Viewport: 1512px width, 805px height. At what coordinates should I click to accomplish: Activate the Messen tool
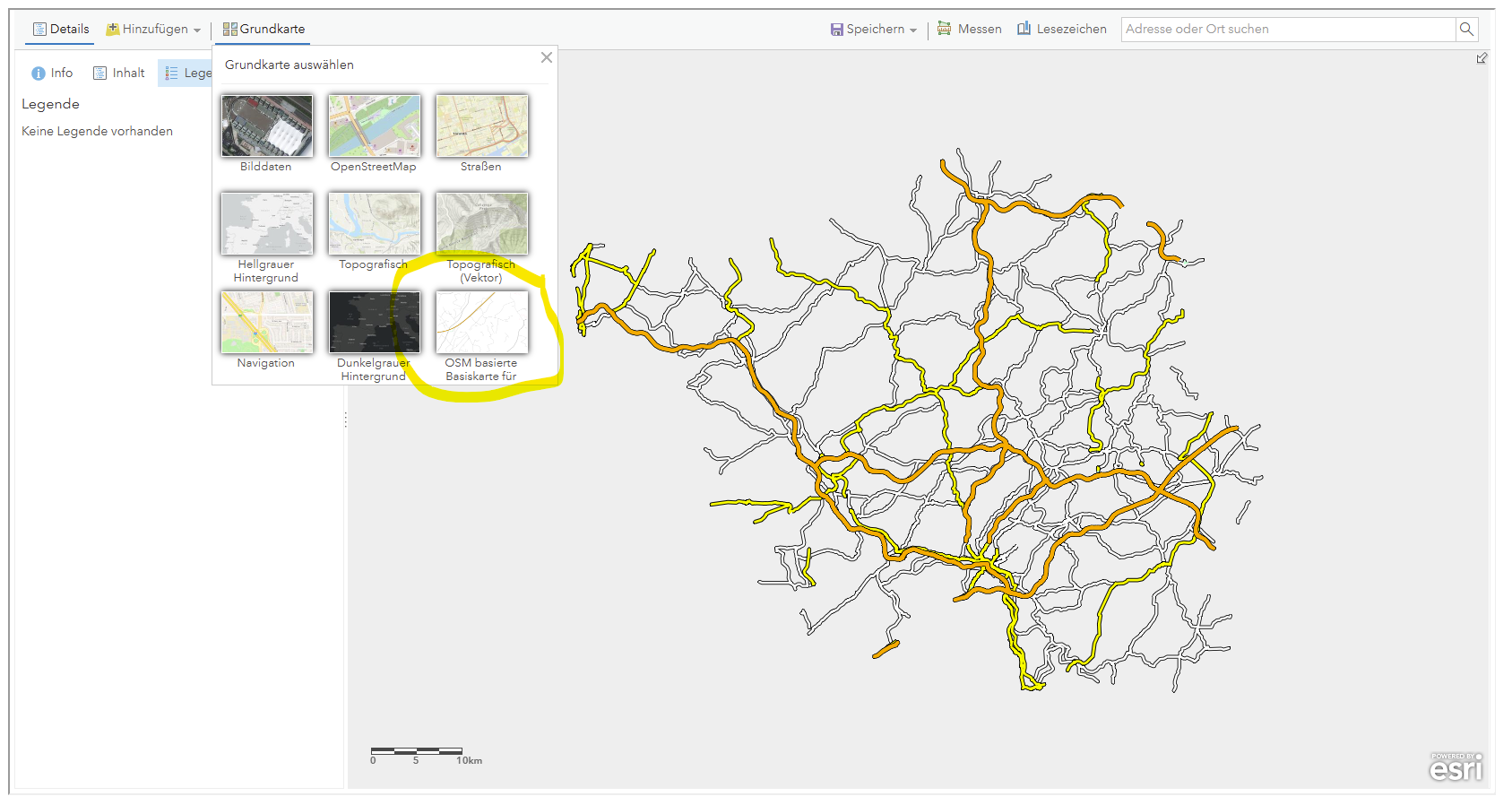970,29
